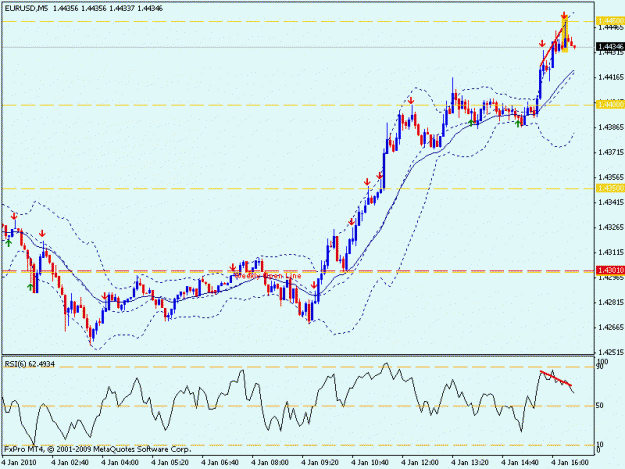
Task: Click the 4 Jan 14:40 time label
Action: pos(520,463)
